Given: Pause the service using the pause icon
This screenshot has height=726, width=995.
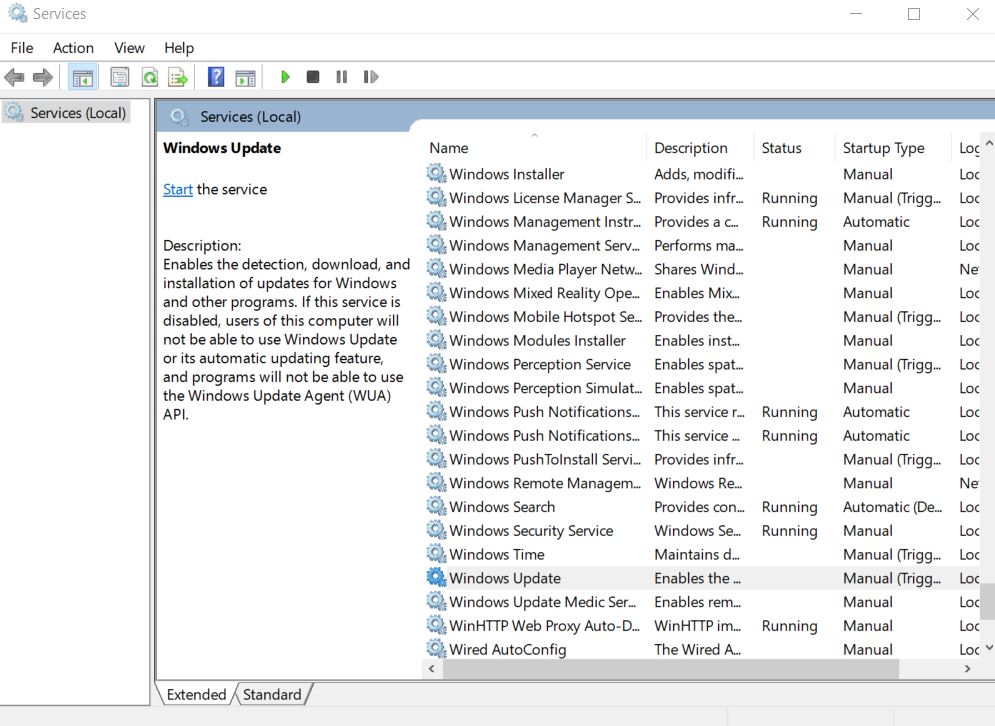Looking at the screenshot, I should (341, 77).
